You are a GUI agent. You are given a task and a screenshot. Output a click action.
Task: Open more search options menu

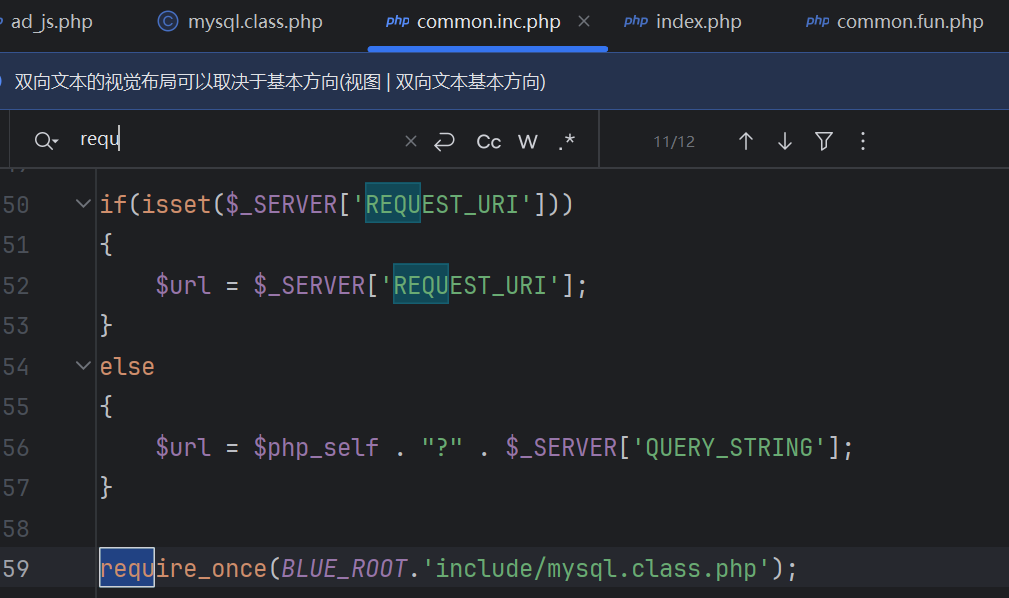click(x=863, y=141)
